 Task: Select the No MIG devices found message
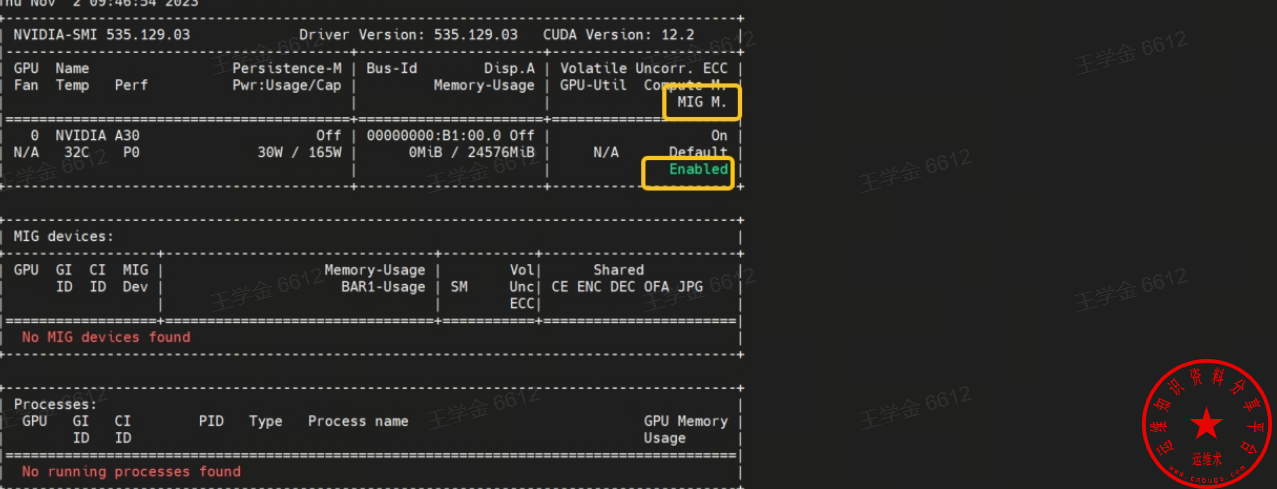point(106,337)
